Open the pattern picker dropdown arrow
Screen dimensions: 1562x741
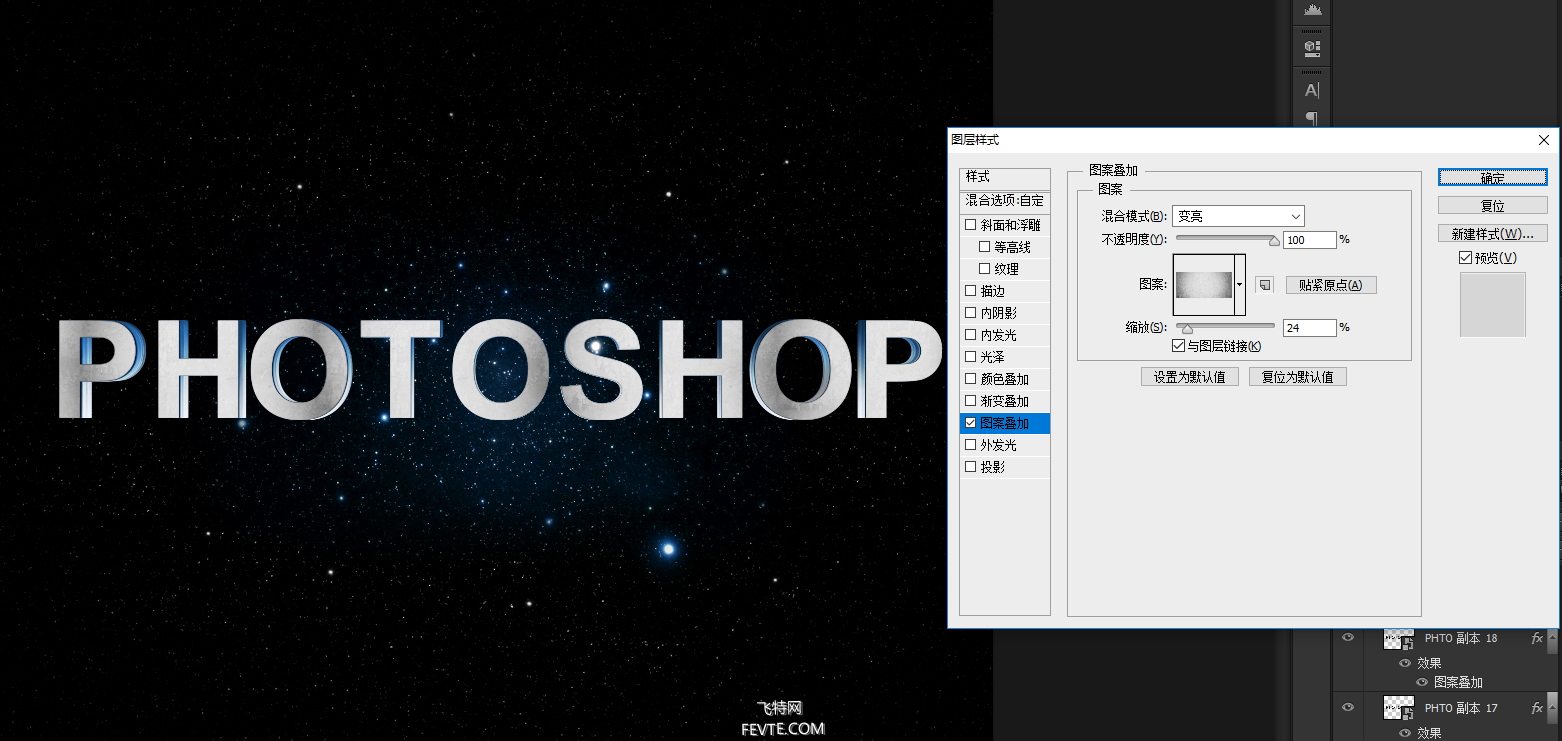1240,285
